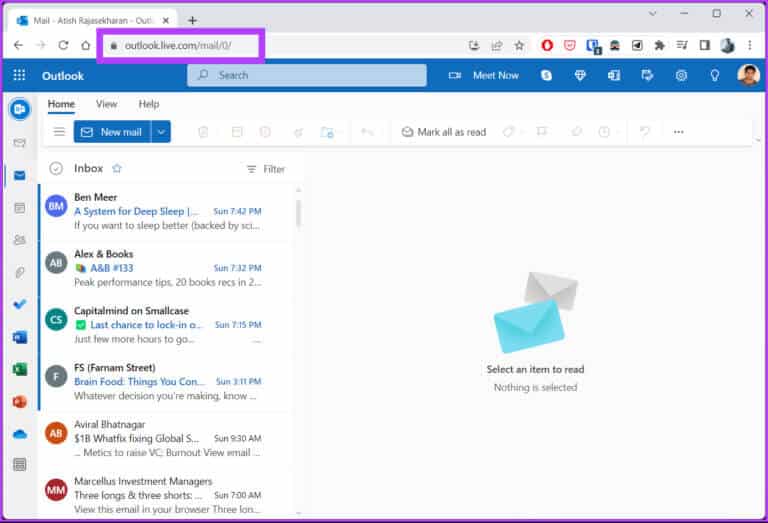The image size is (768, 523).
Task: Select the MM sender avatar
Action: point(56,490)
